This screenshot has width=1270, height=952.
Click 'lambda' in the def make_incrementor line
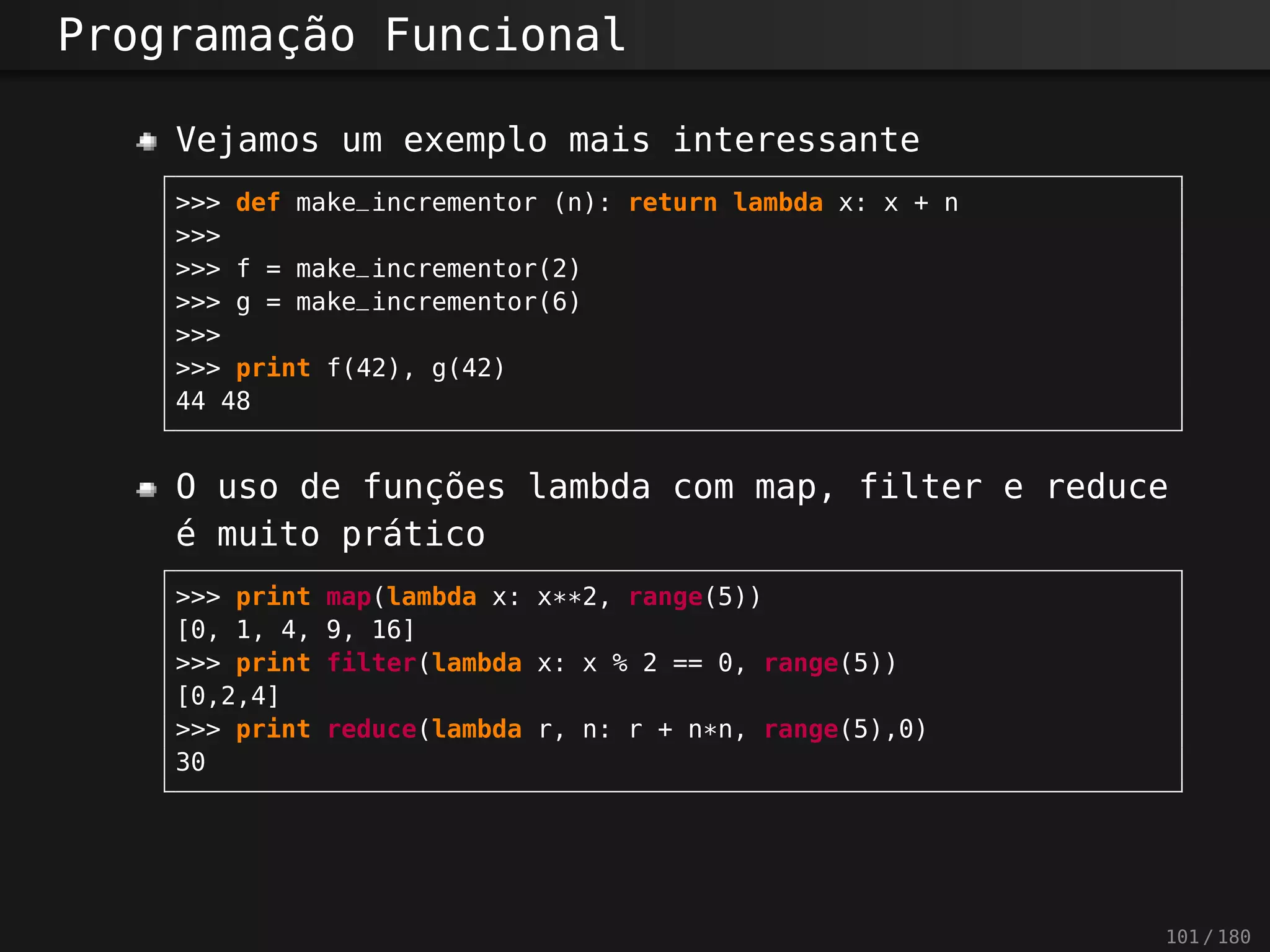tap(778, 203)
